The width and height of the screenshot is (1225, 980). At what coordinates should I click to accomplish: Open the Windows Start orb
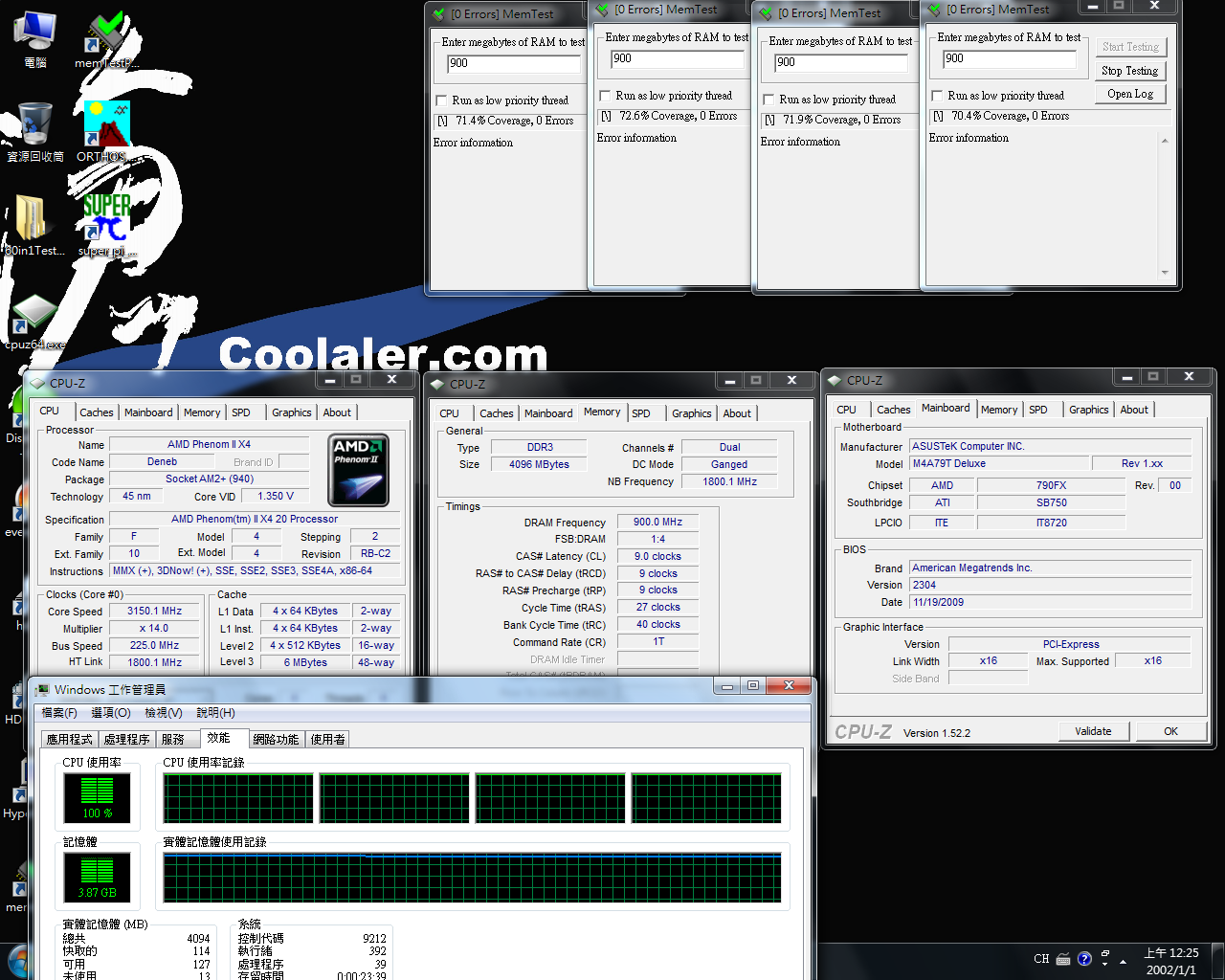click(x=17, y=962)
